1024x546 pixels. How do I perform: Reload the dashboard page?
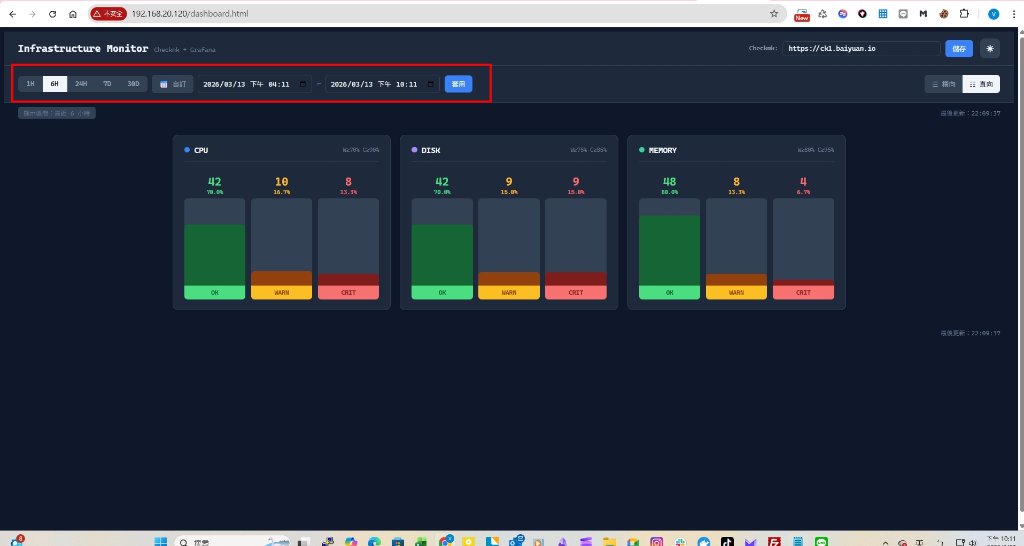[52, 14]
